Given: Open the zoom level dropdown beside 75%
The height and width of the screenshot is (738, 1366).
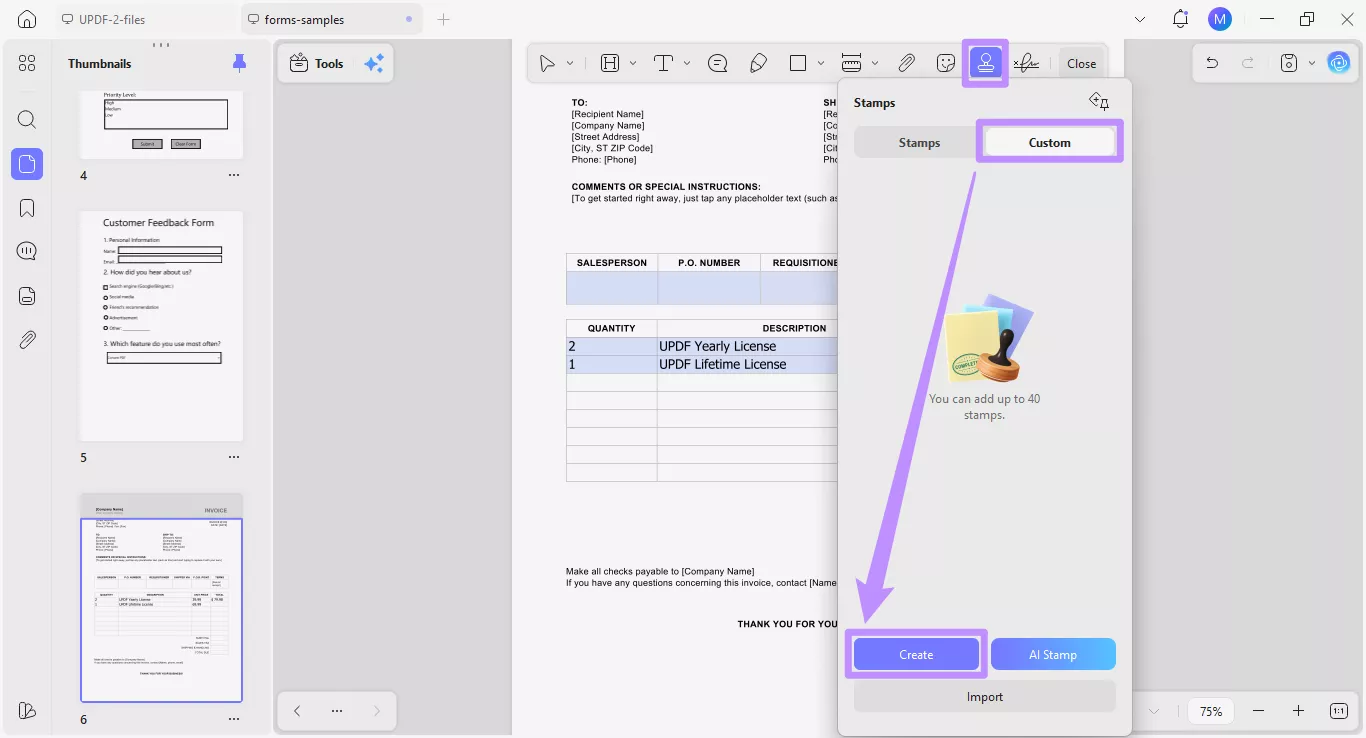Looking at the screenshot, I should tap(1154, 711).
